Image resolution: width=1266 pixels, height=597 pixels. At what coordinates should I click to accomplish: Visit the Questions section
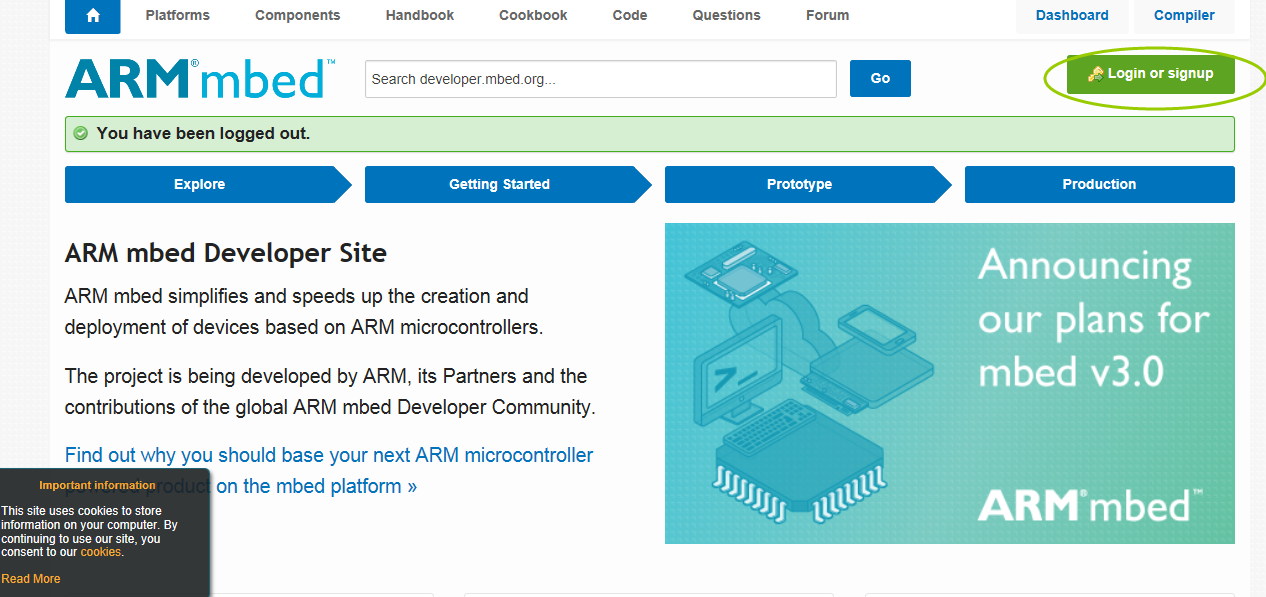pos(726,15)
